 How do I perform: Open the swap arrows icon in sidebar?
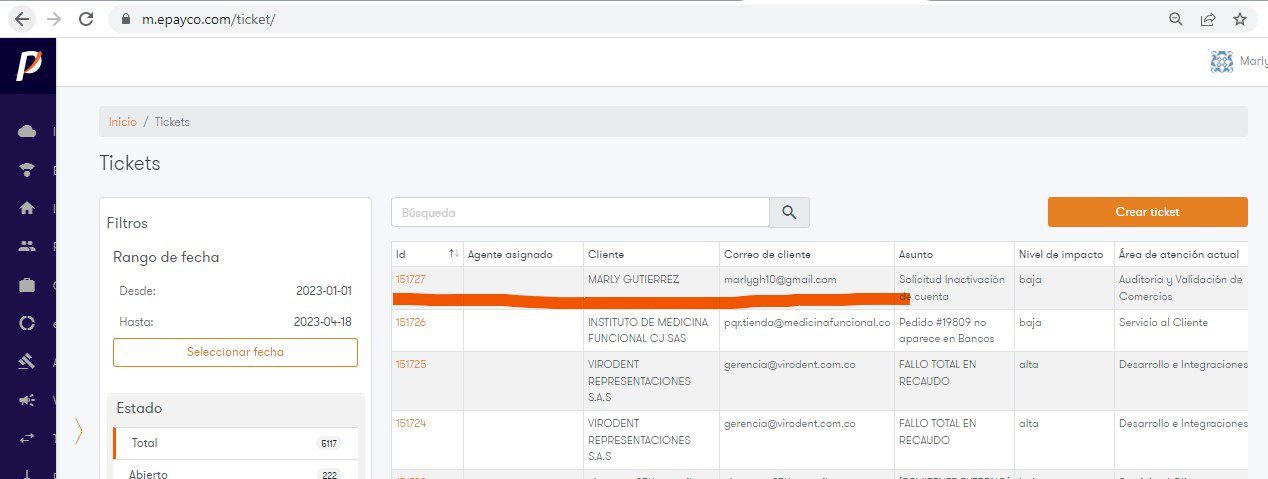click(x=27, y=438)
